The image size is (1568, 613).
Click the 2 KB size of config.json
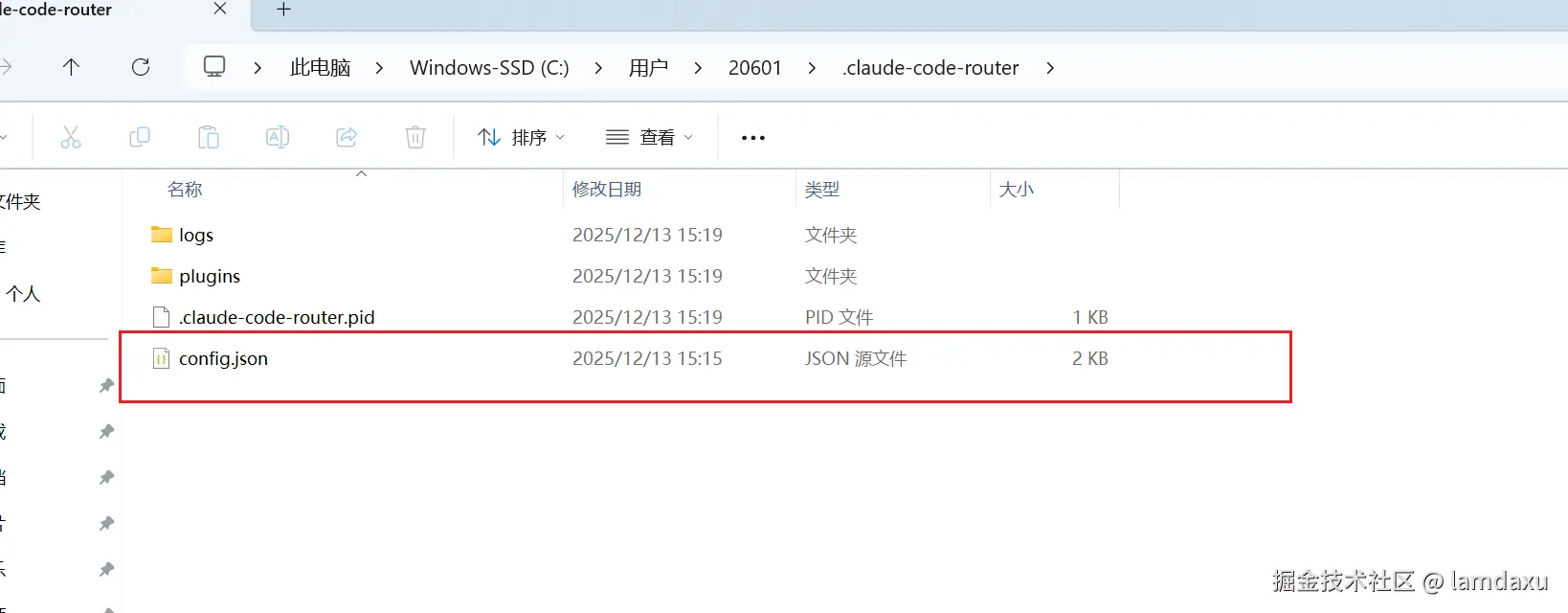1089,358
